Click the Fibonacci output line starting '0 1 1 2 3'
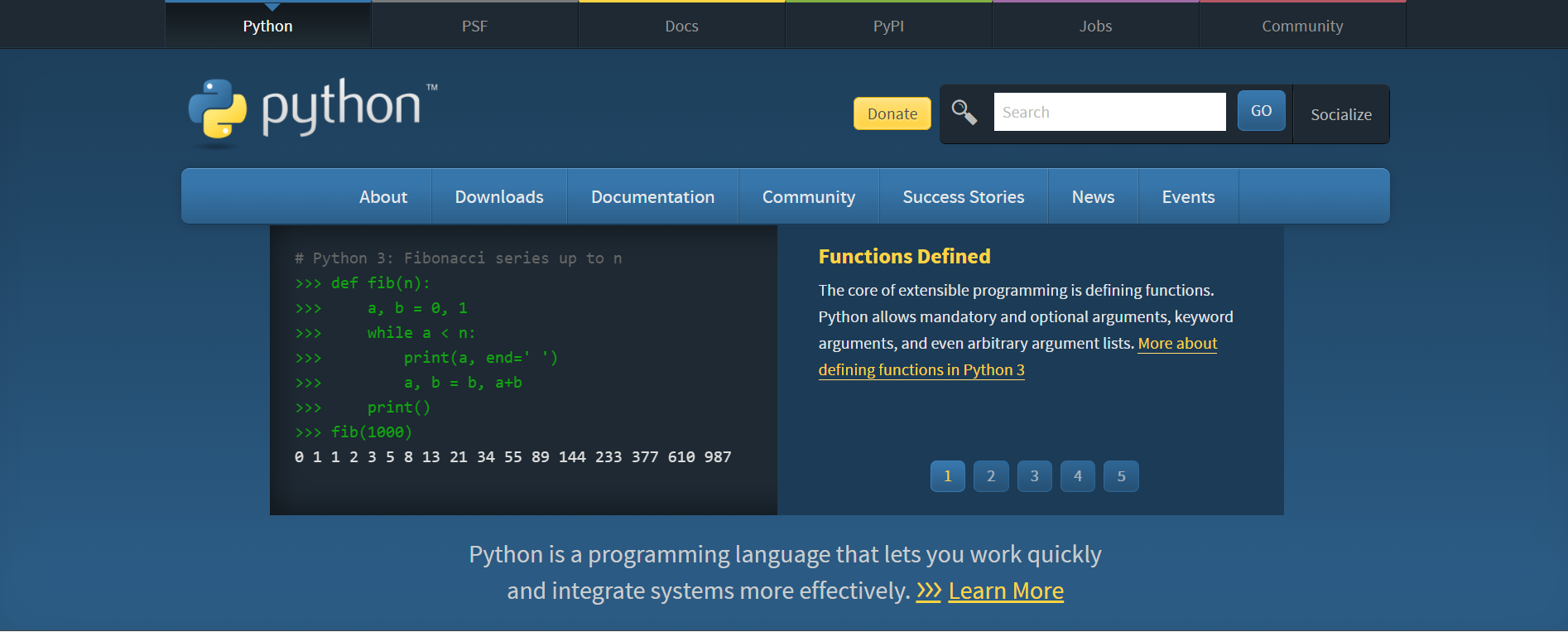This screenshot has width=1568, height=632. (x=513, y=457)
